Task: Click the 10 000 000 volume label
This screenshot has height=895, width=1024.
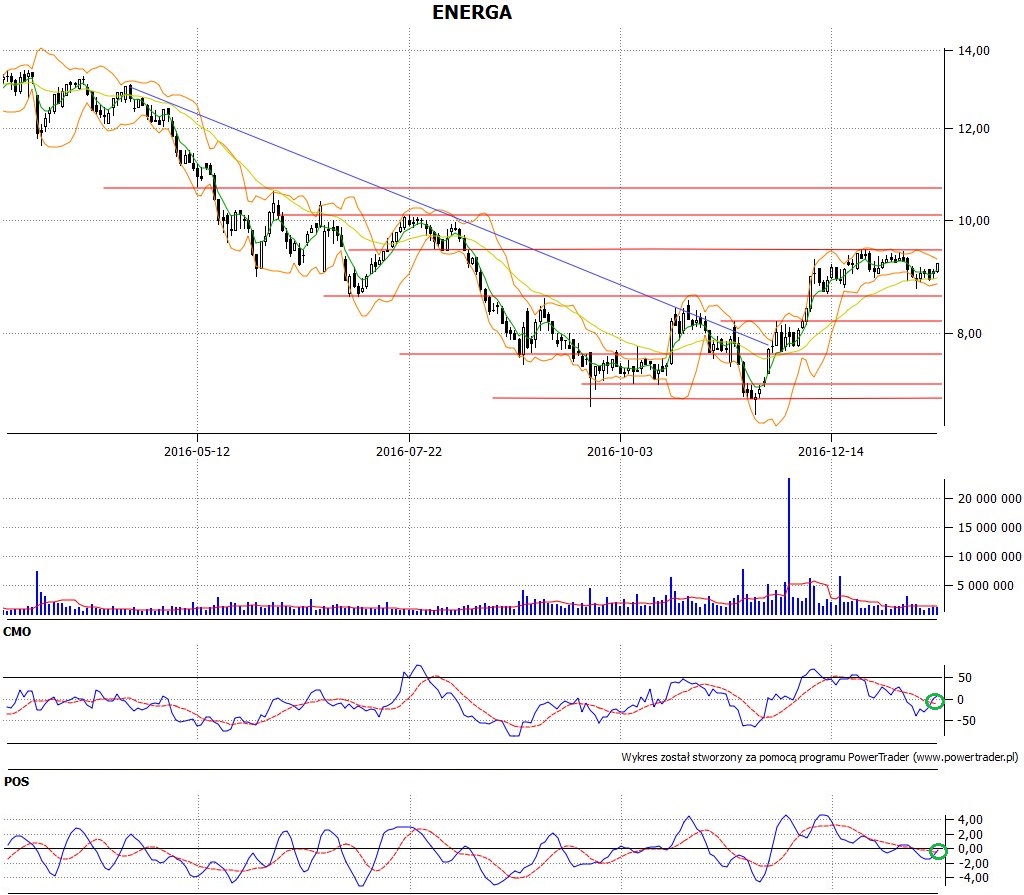Action: click(x=989, y=557)
